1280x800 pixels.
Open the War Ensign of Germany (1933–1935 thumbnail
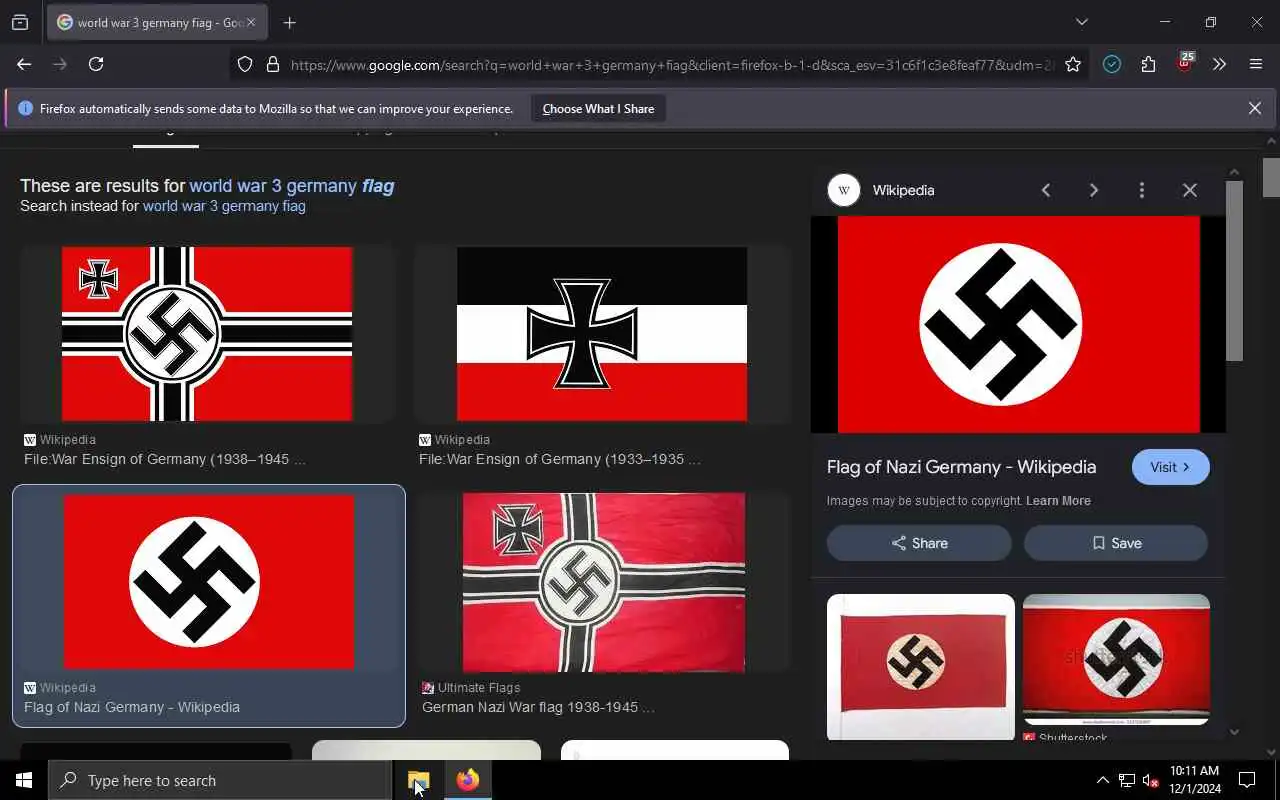tap(602, 334)
